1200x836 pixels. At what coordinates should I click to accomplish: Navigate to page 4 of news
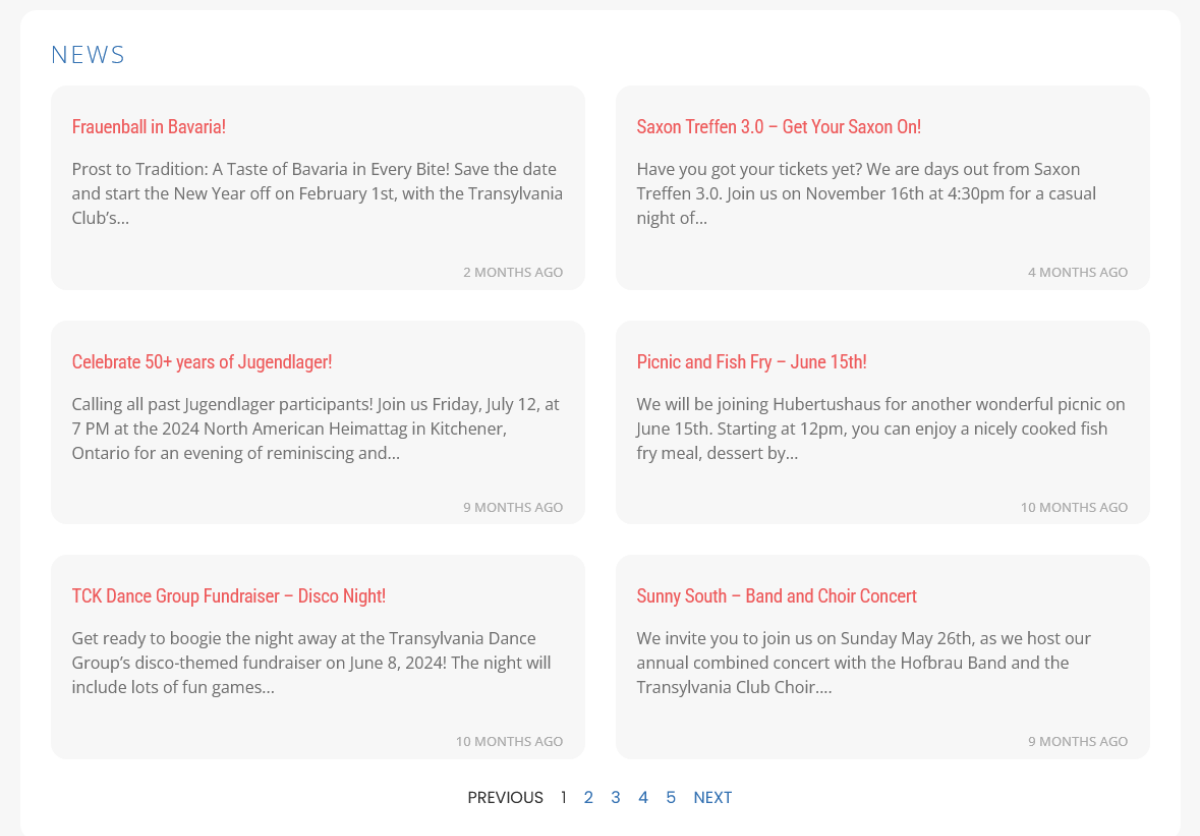[x=643, y=797]
